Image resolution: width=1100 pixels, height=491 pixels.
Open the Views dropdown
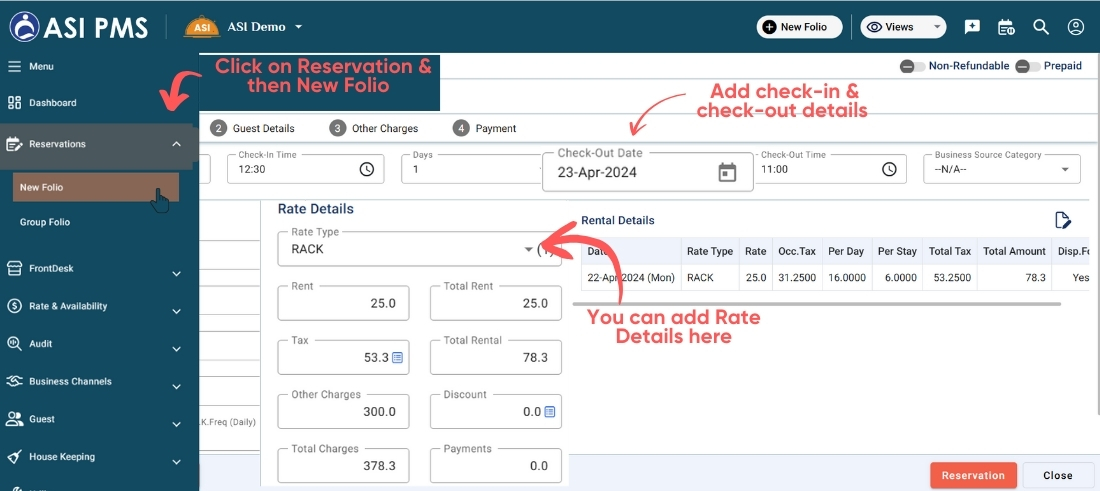tap(903, 27)
